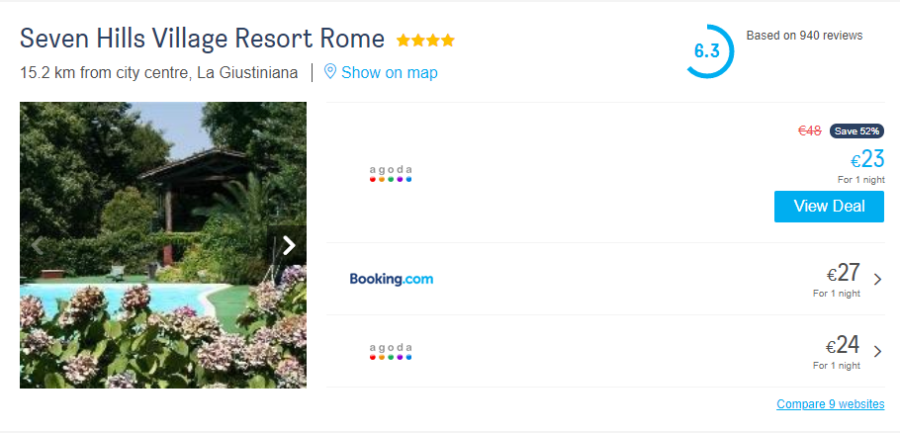Click the Booking.com logo
Screen dimensions: 900x433
tap(391, 279)
